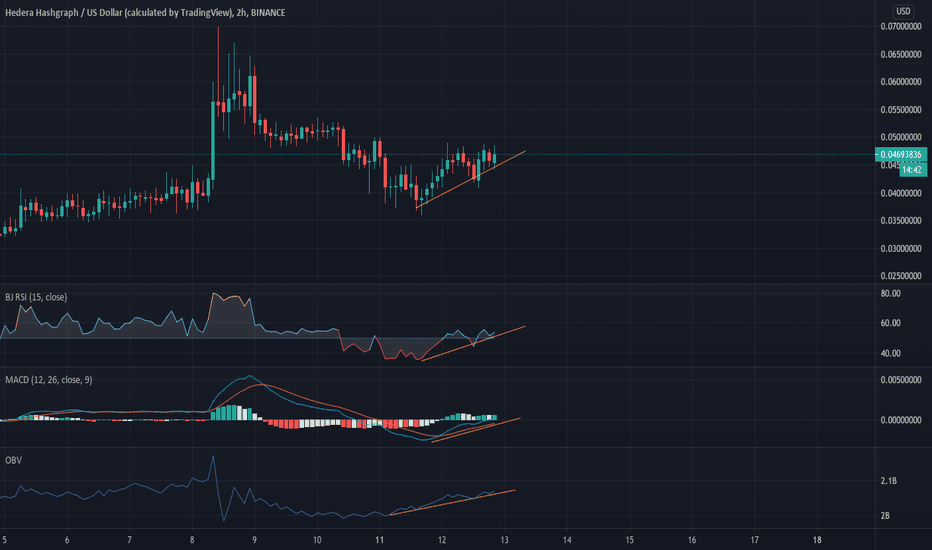The width and height of the screenshot is (932, 550).
Task: Click the OBV 2.1B axis label
Action: [889, 481]
